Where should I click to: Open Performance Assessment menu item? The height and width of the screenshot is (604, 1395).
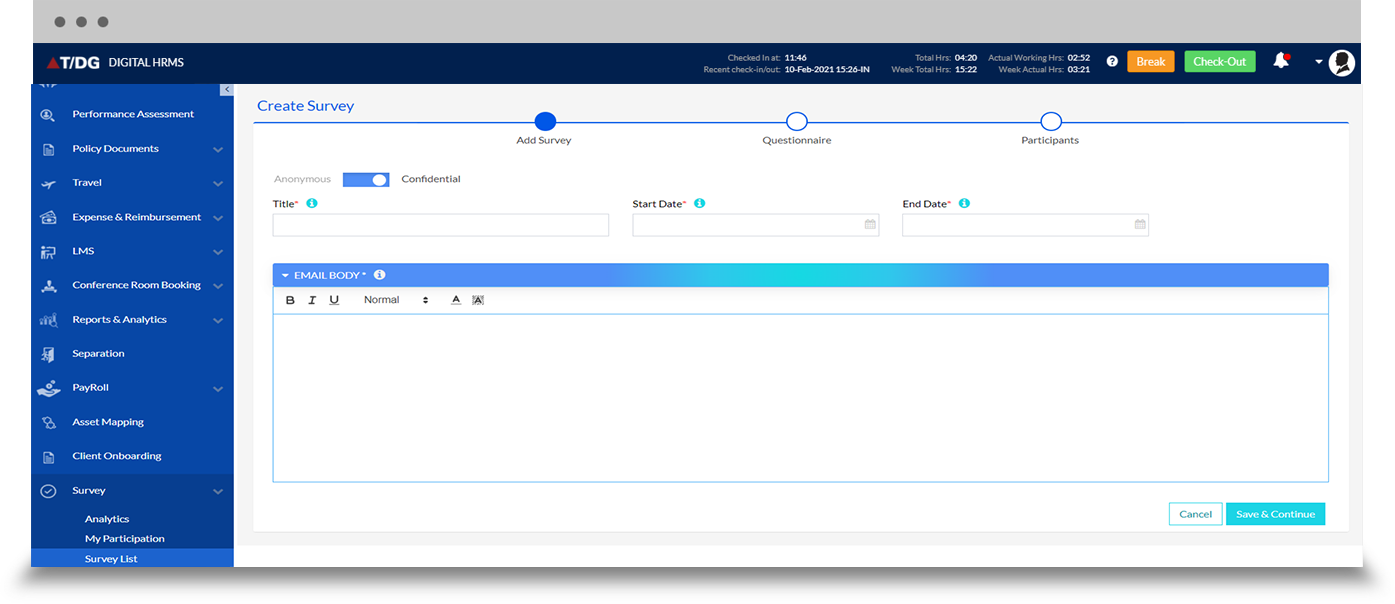[x=133, y=115]
